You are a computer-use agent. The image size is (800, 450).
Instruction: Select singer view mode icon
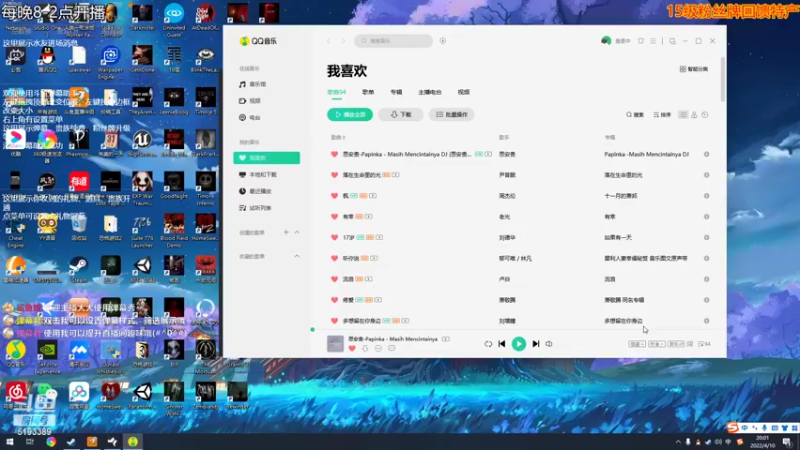click(694, 115)
